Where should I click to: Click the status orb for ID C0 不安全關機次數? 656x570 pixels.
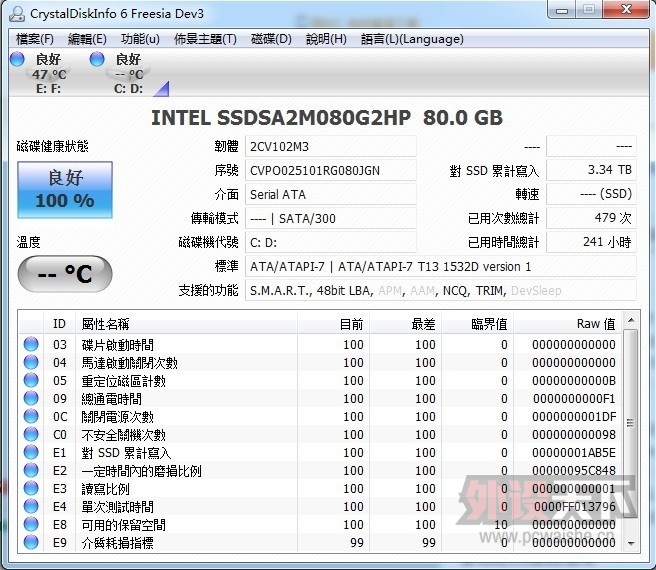[31, 434]
